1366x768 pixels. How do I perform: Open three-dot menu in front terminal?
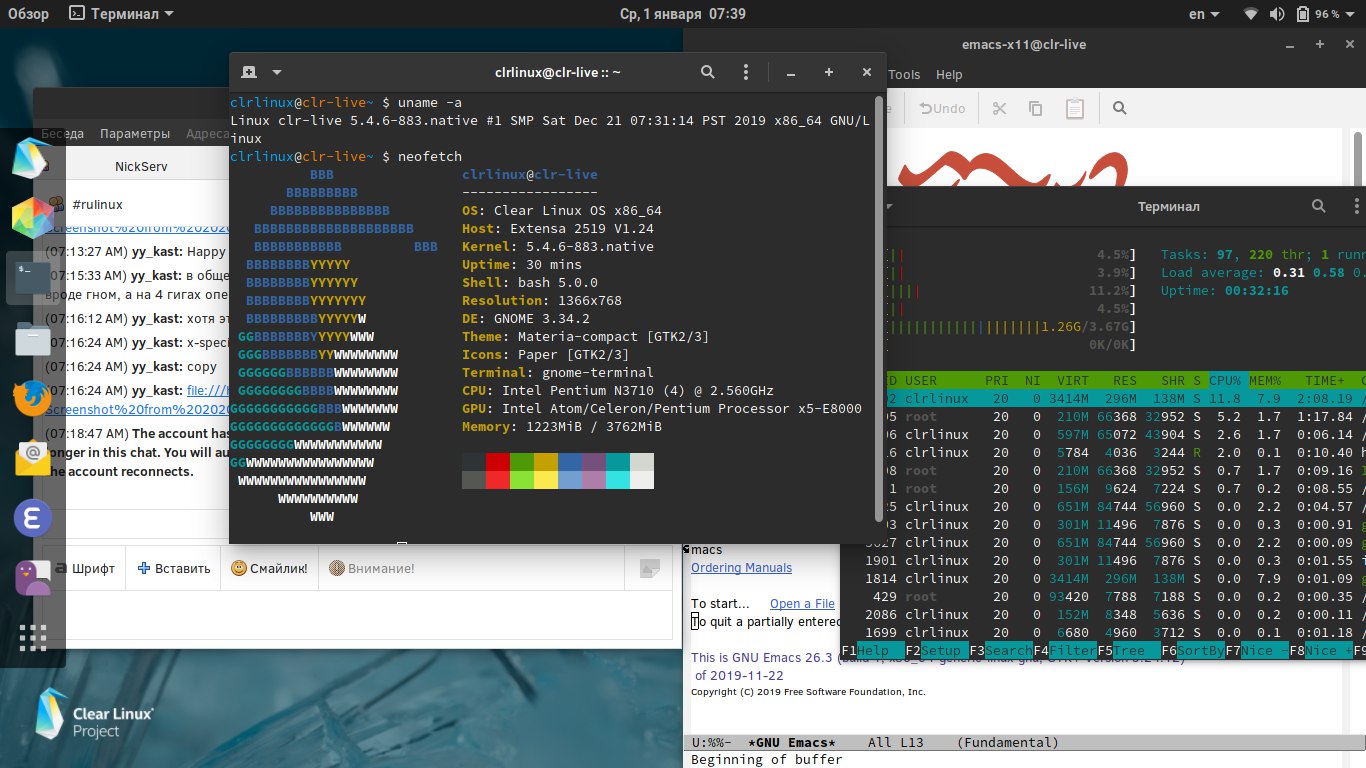click(x=745, y=72)
